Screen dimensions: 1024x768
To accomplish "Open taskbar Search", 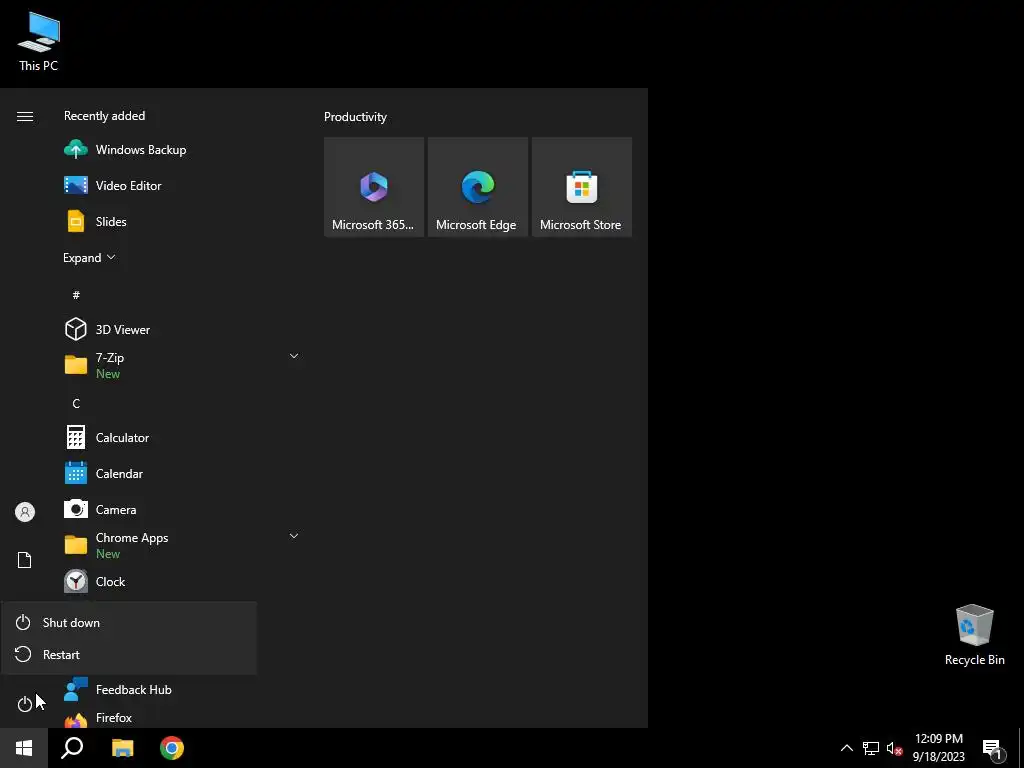I will pyautogui.click(x=72, y=748).
